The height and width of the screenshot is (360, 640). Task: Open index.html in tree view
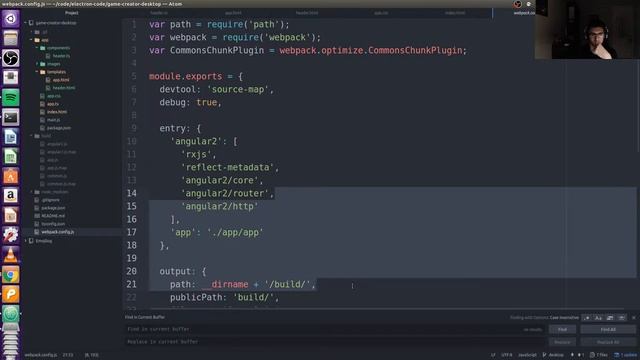click(57, 112)
